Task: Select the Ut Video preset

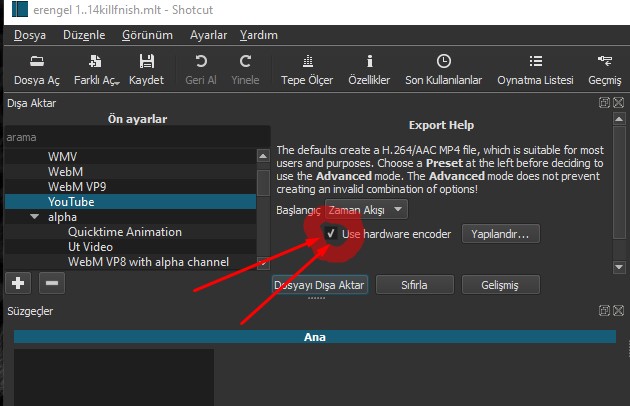Action: coord(130,247)
